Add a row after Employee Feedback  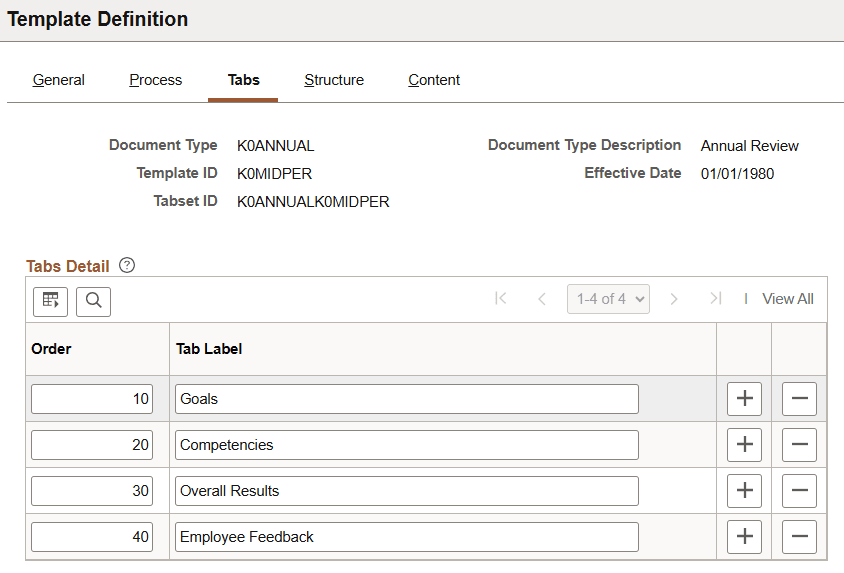pyautogui.click(x=744, y=537)
